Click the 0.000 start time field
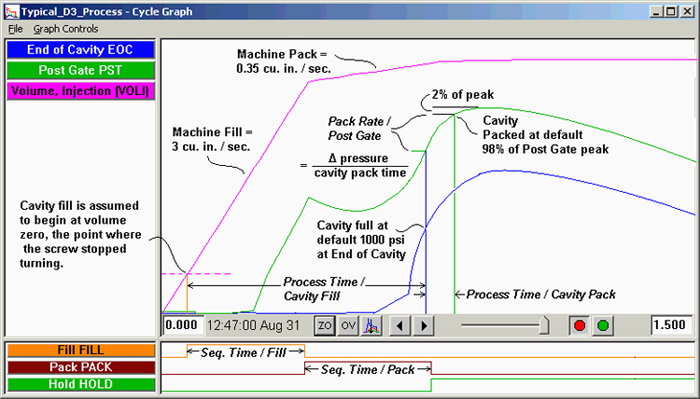 [183, 325]
